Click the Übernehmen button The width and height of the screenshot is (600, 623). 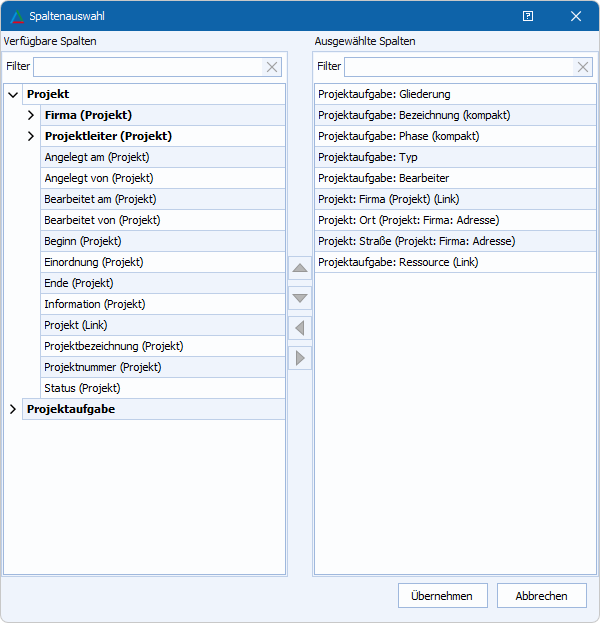tap(441, 595)
